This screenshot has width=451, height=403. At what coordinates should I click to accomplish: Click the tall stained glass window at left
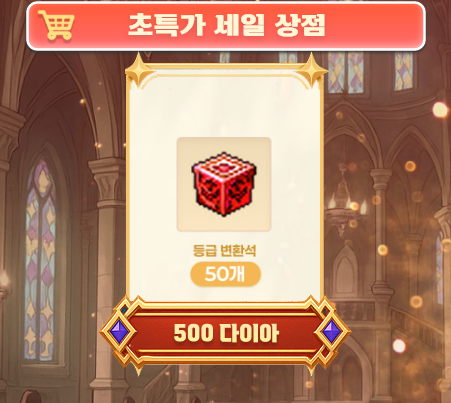pyautogui.click(x=41, y=260)
